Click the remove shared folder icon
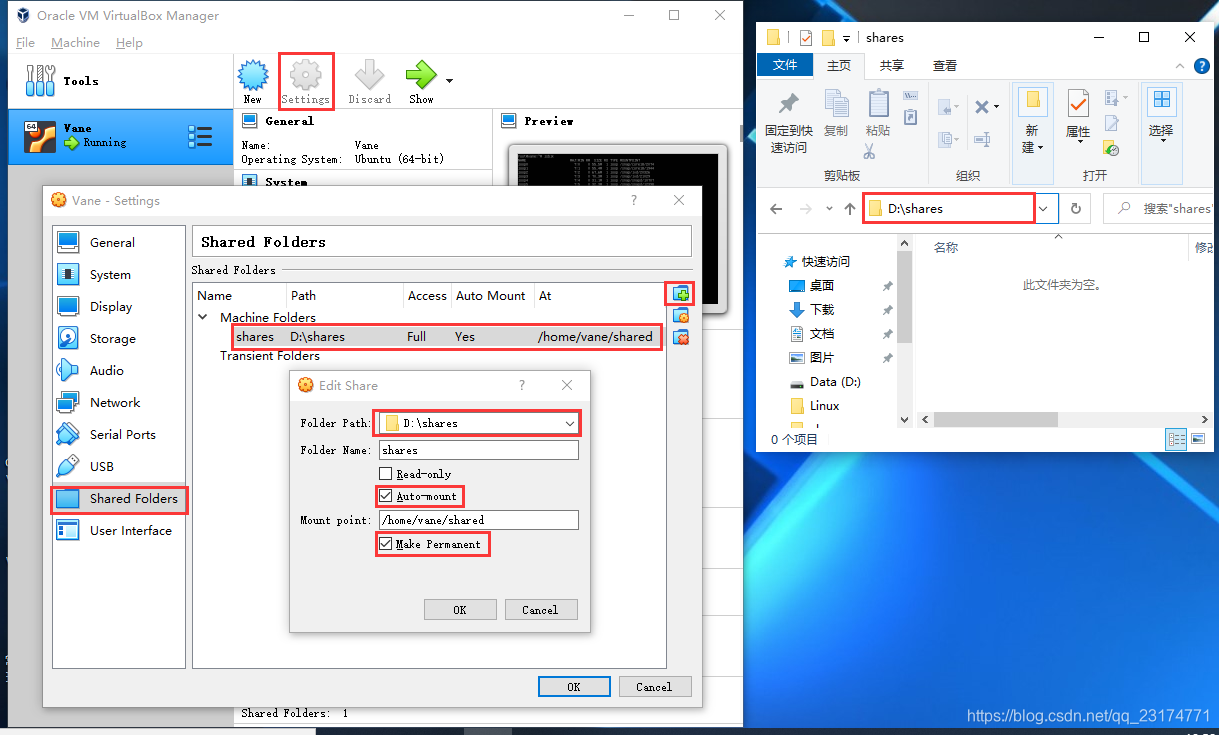The height and width of the screenshot is (735, 1219). coord(681,337)
